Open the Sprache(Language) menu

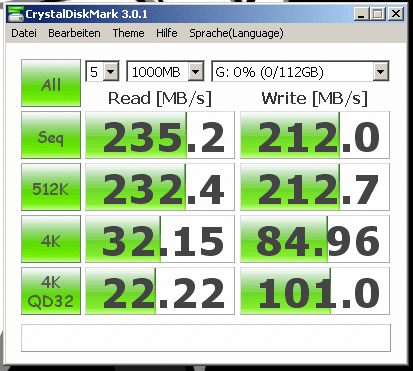pyautogui.click(x=236, y=33)
